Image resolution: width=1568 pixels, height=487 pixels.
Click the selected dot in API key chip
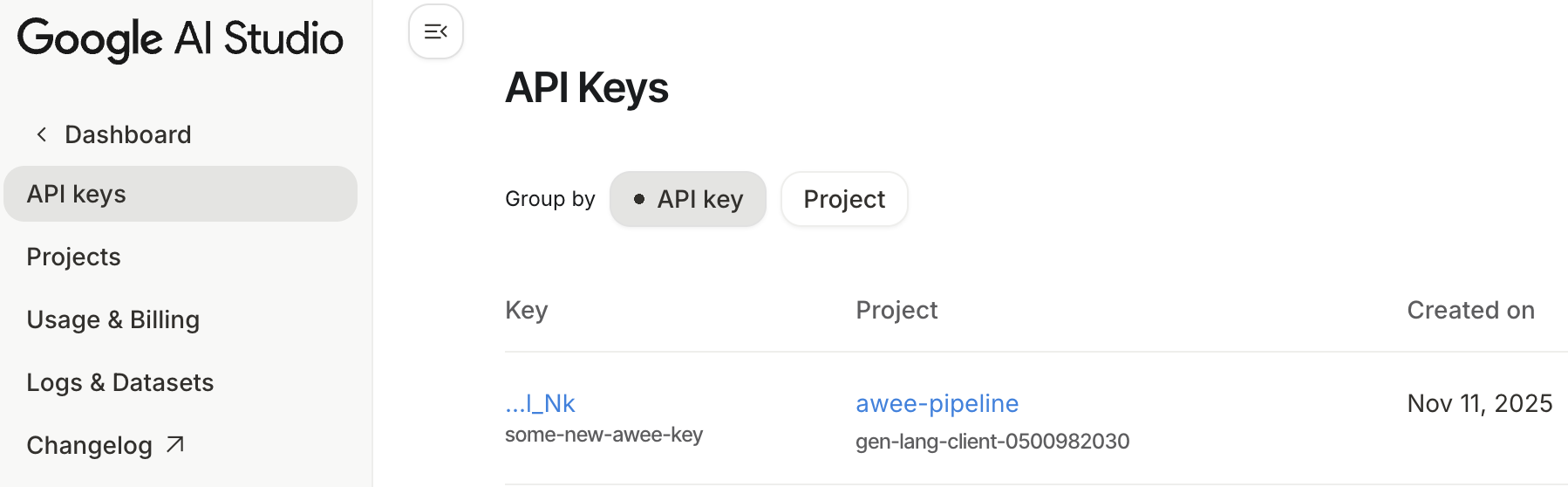click(x=639, y=199)
